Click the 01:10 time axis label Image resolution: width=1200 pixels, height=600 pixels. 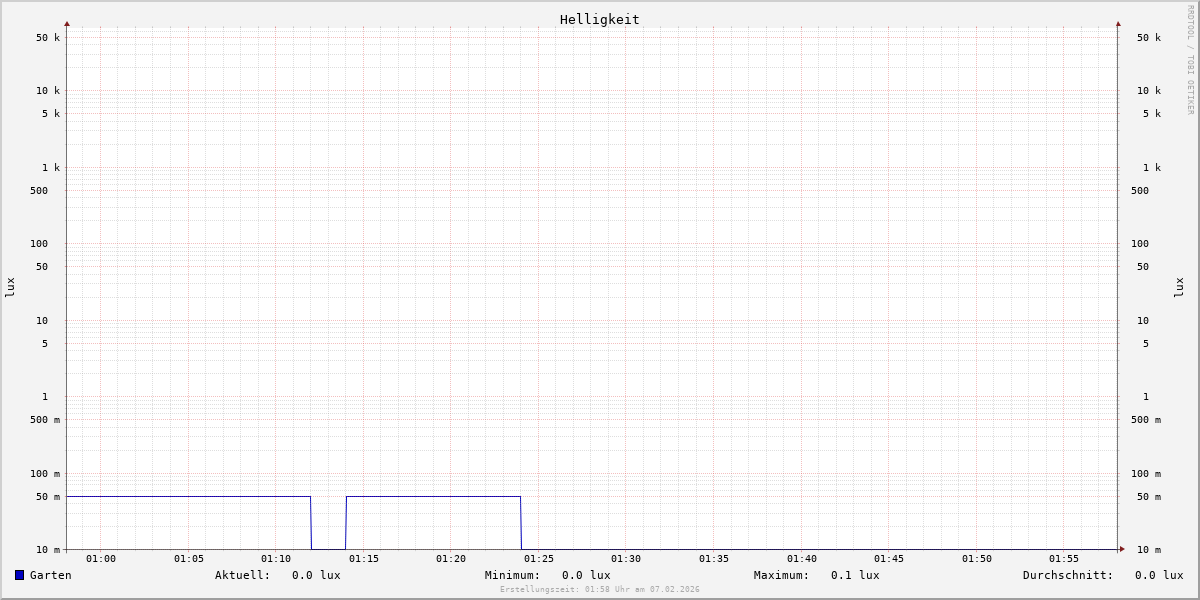coord(276,559)
